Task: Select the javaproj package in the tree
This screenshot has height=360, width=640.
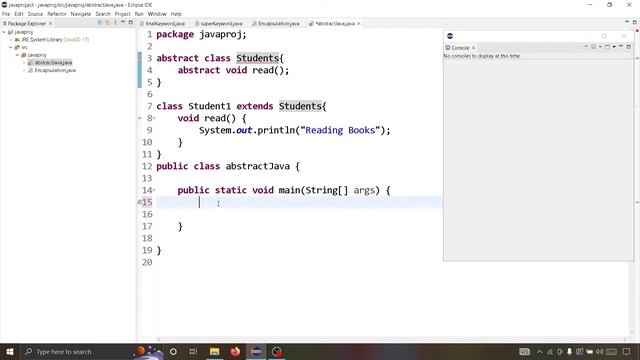Action: tap(33, 55)
